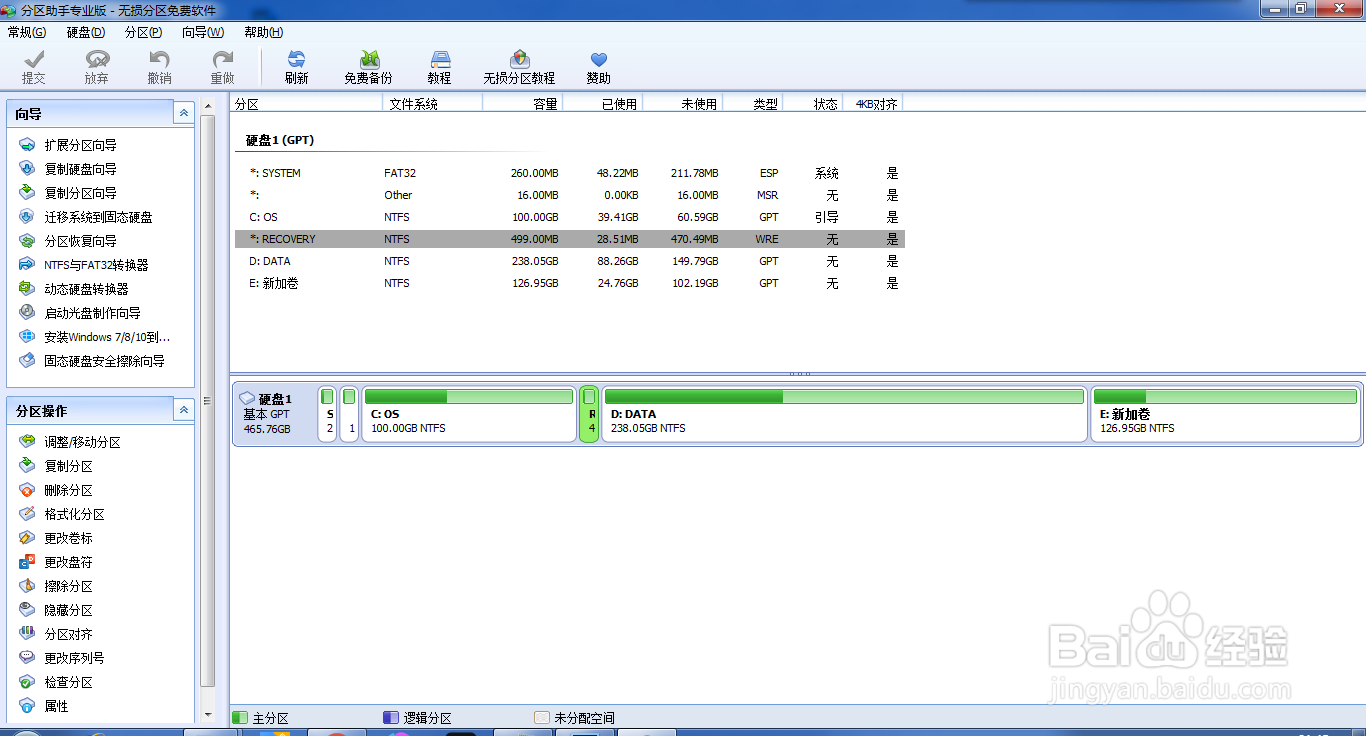
Task: Click the 撤销 (Undo) toolbar icon
Action: pos(159,67)
